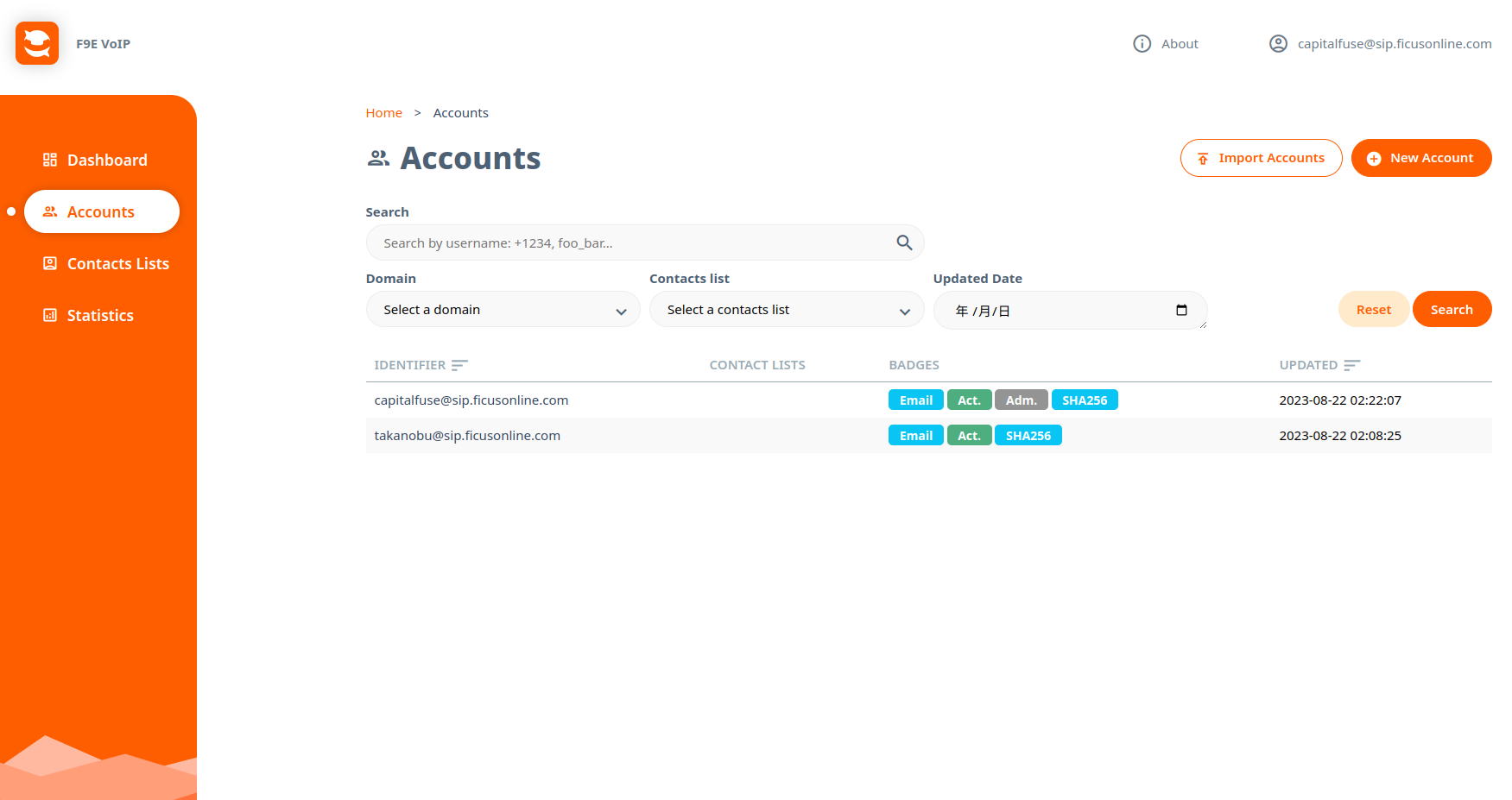The height and width of the screenshot is (800, 1512).
Task: Reset the search filters
Action: (x=1373, y=310)
